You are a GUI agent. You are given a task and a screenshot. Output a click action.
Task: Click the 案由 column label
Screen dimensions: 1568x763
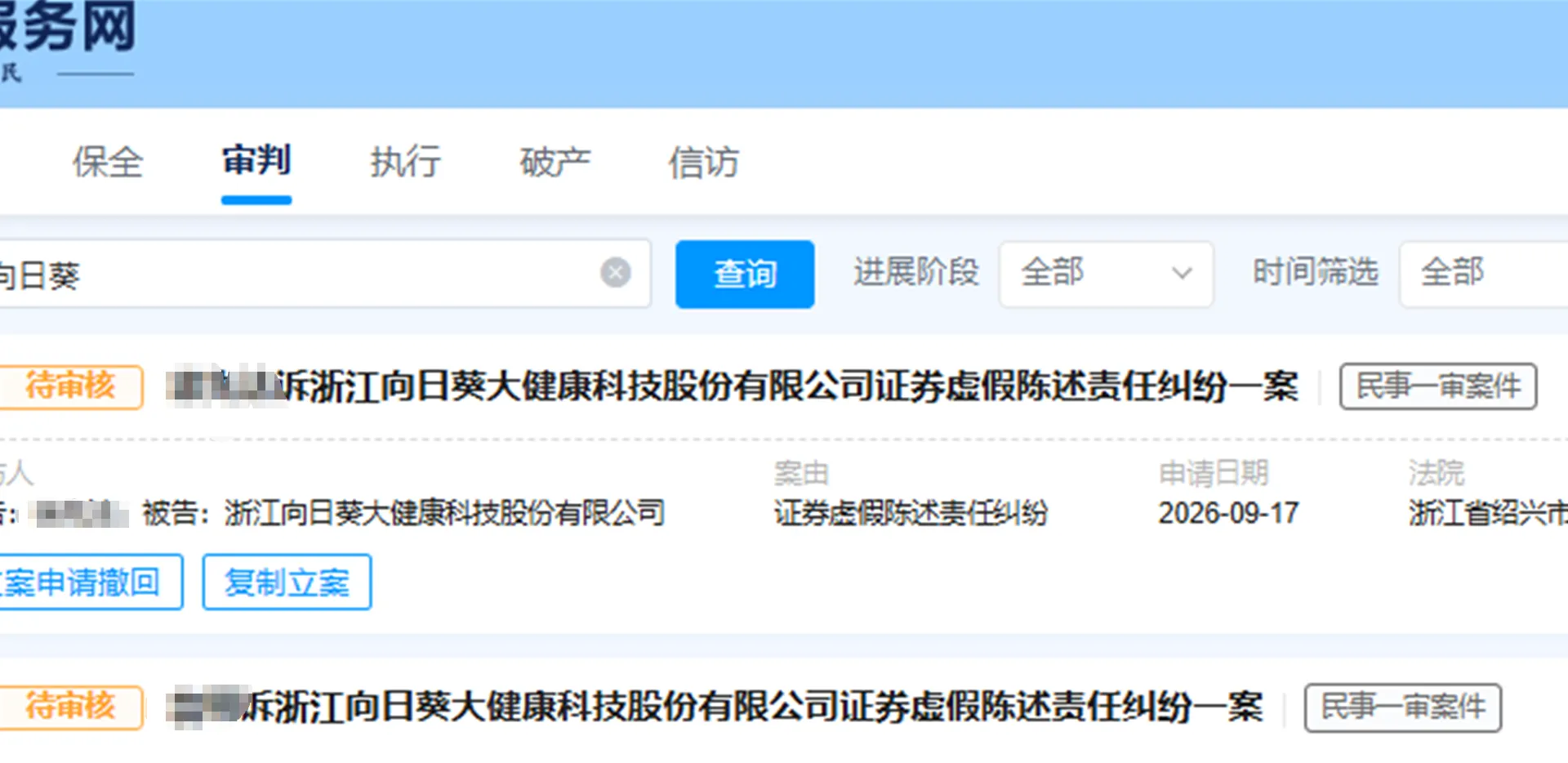tap(801, 473)
